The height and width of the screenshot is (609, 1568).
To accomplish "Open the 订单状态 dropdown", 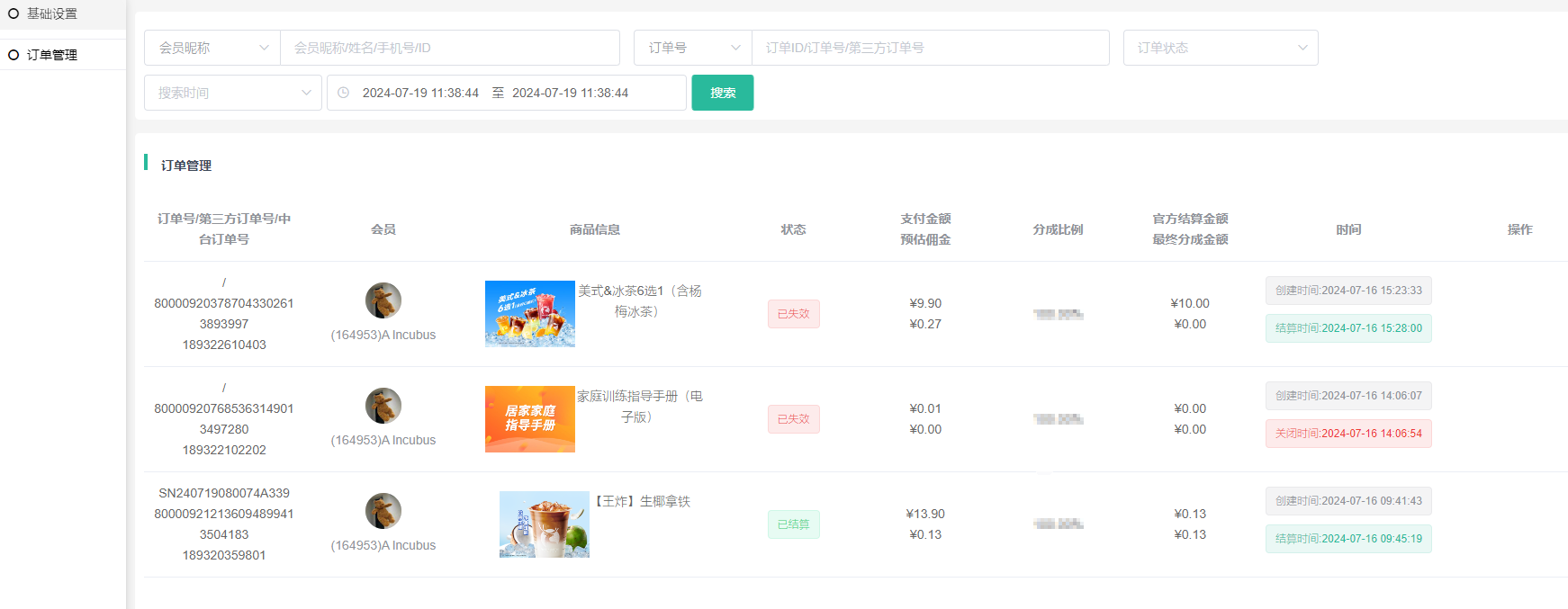I will 1221,48.
